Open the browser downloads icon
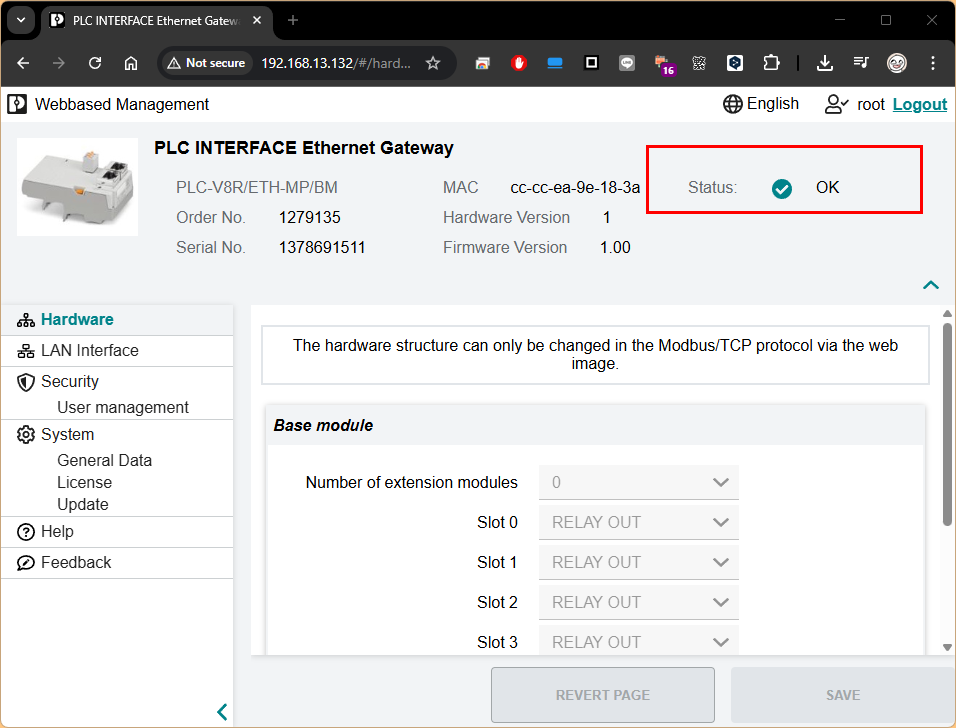The height and width of the screenshot is (728, 956). (x=825, y=63)
